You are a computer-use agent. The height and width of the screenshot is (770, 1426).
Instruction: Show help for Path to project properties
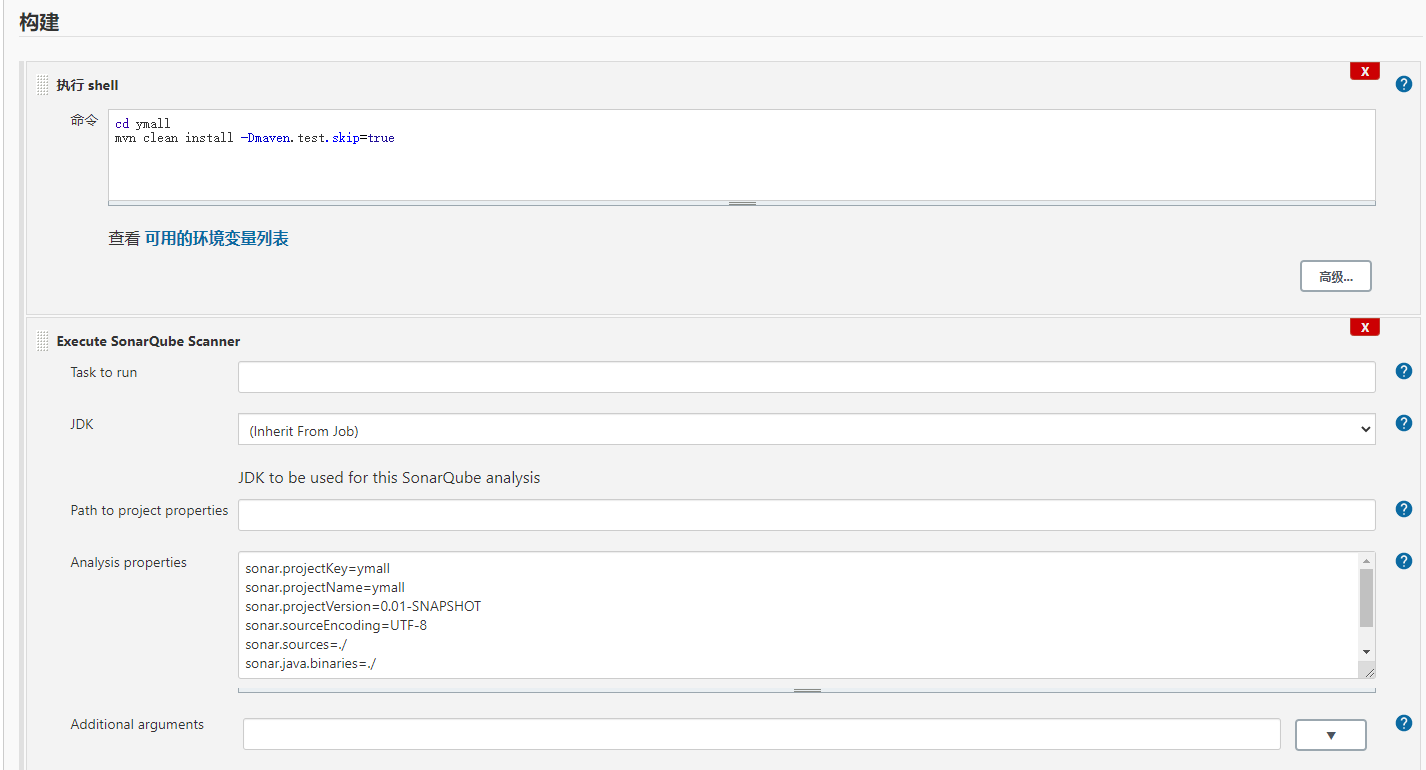point(1403,509)
